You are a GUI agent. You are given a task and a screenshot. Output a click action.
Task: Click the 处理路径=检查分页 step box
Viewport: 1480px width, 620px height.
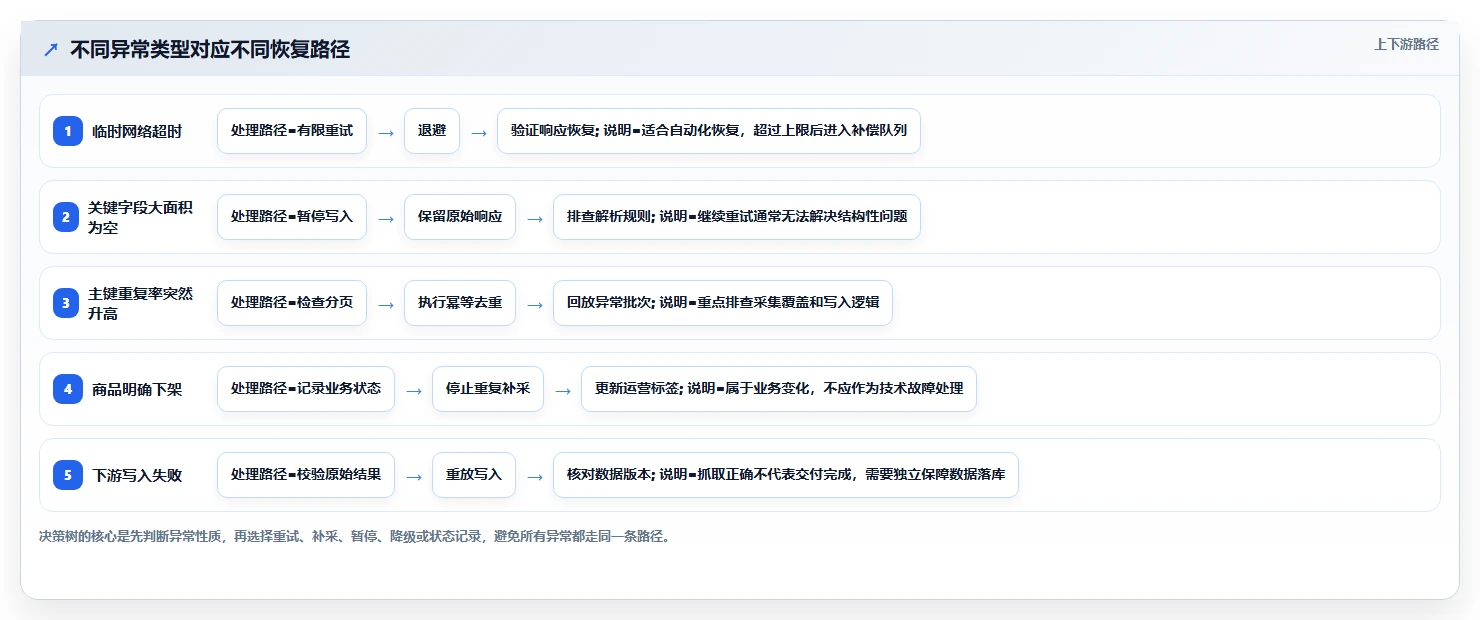(x=292, y=303)
